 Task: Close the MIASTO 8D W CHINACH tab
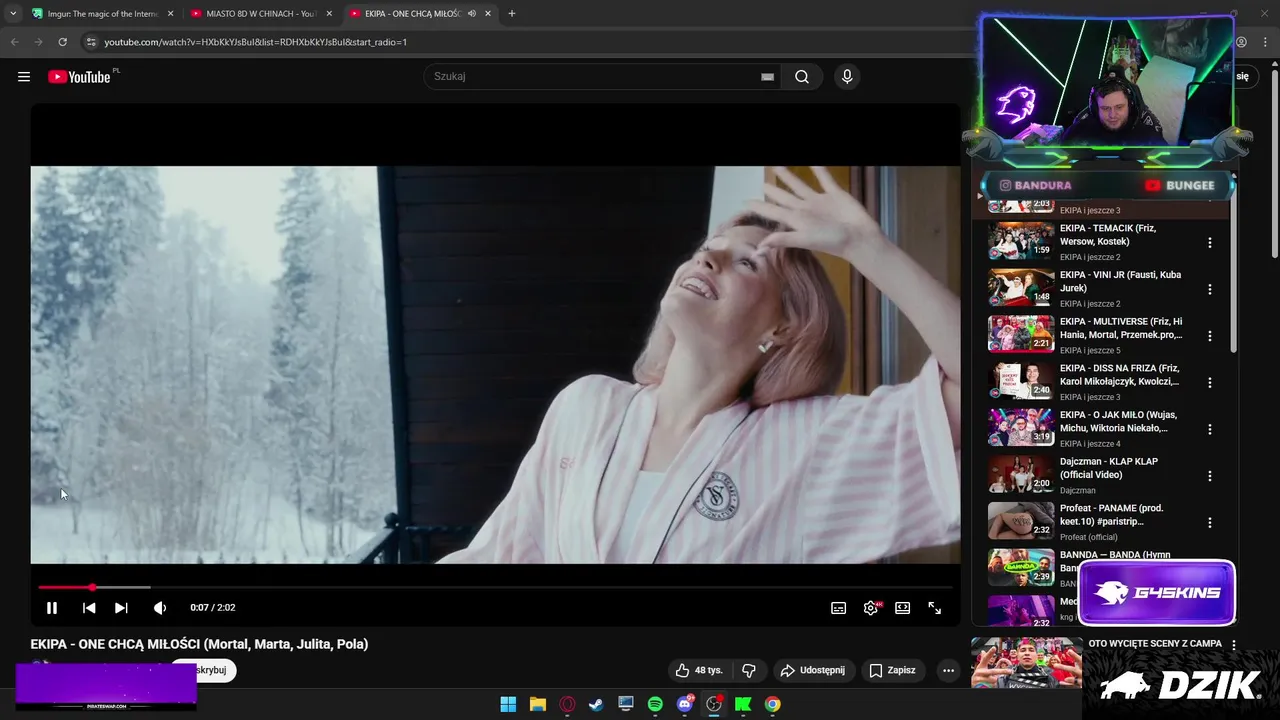tap(329, 14)
